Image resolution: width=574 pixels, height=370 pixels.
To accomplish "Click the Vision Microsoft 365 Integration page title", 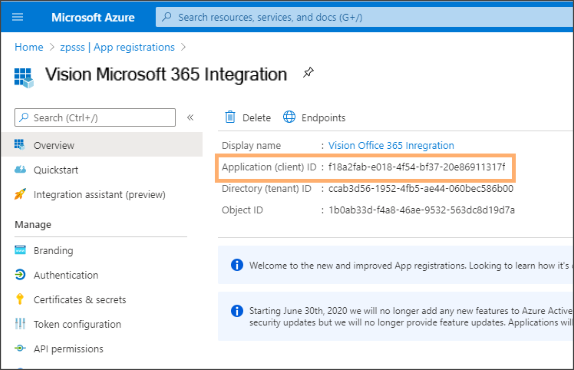I will click(166, 75).
